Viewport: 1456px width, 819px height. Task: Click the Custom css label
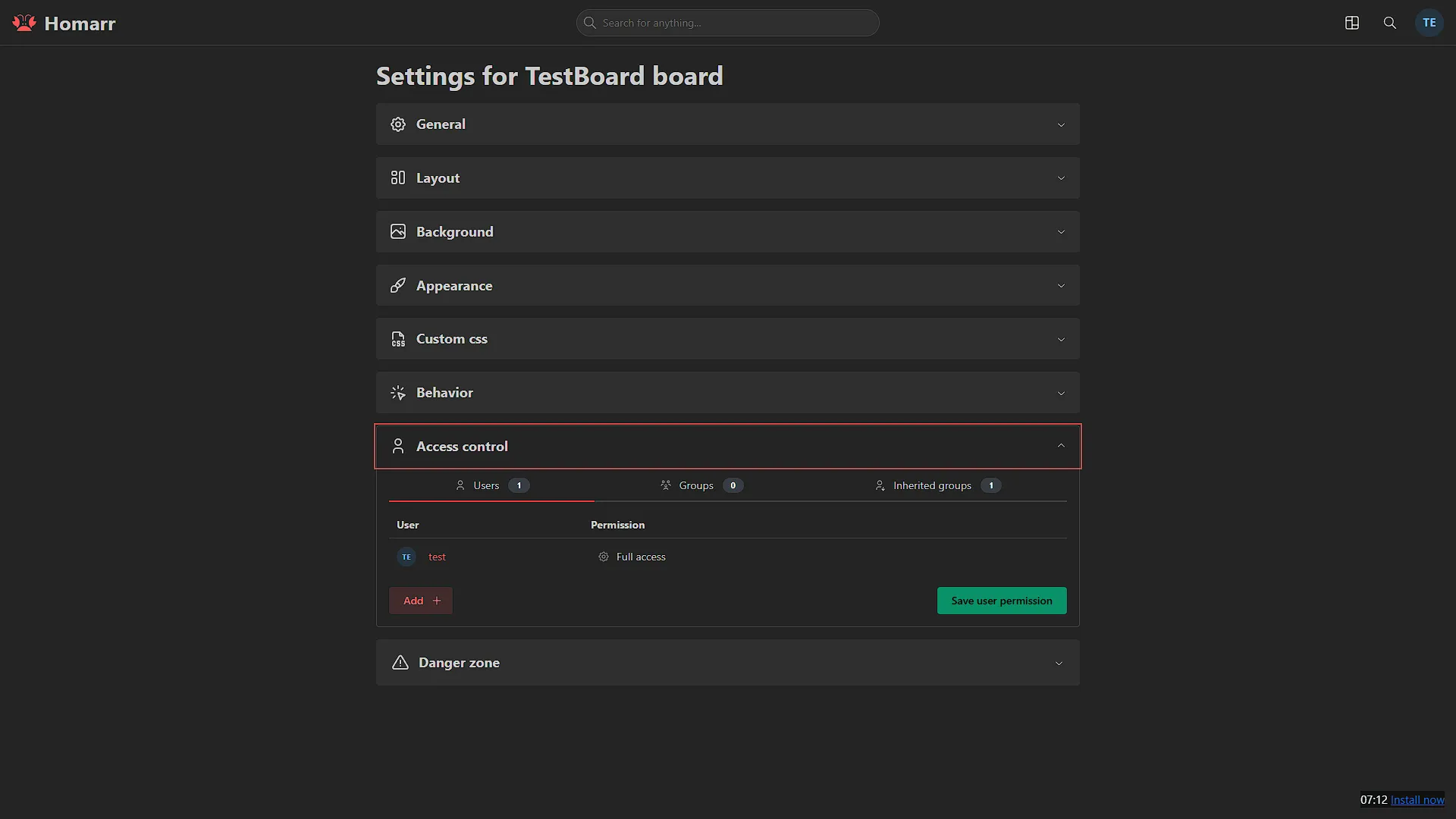point(452,339)
